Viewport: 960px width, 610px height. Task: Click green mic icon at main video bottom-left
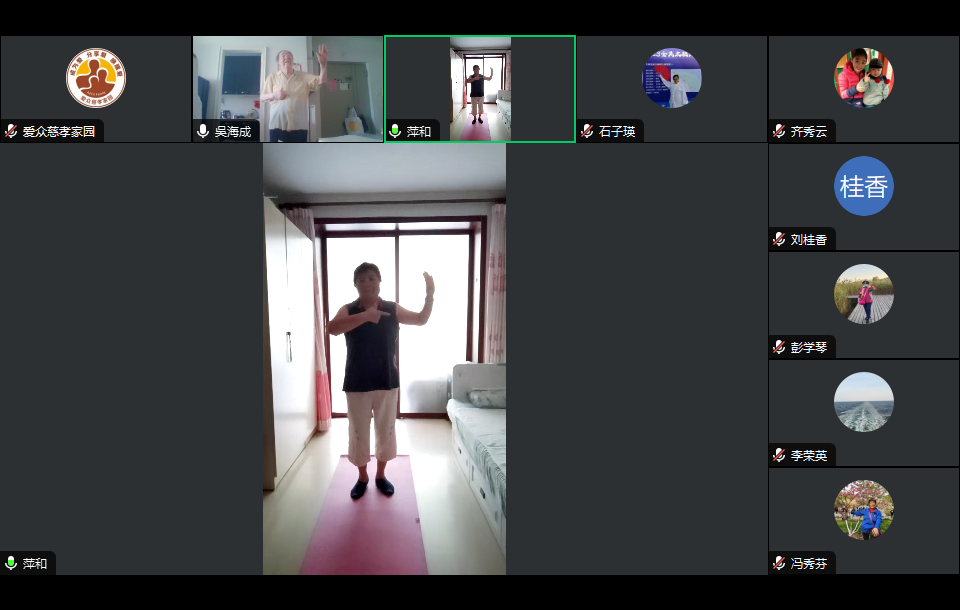(x=11, y=564)
